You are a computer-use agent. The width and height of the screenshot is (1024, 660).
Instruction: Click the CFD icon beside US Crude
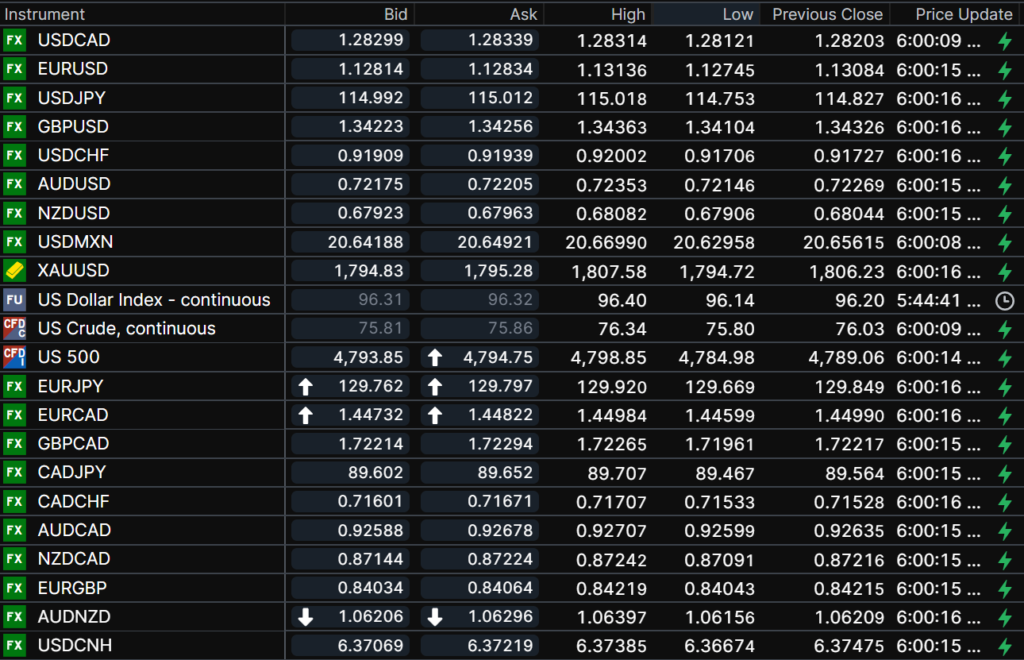coord(14,328)
